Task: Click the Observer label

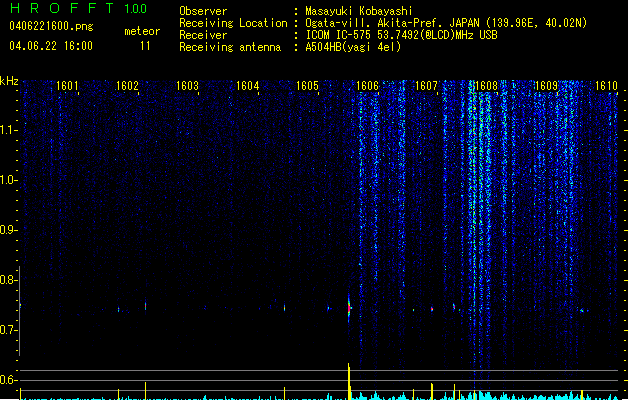Action: pyautogui.click(x=203, y=11)
